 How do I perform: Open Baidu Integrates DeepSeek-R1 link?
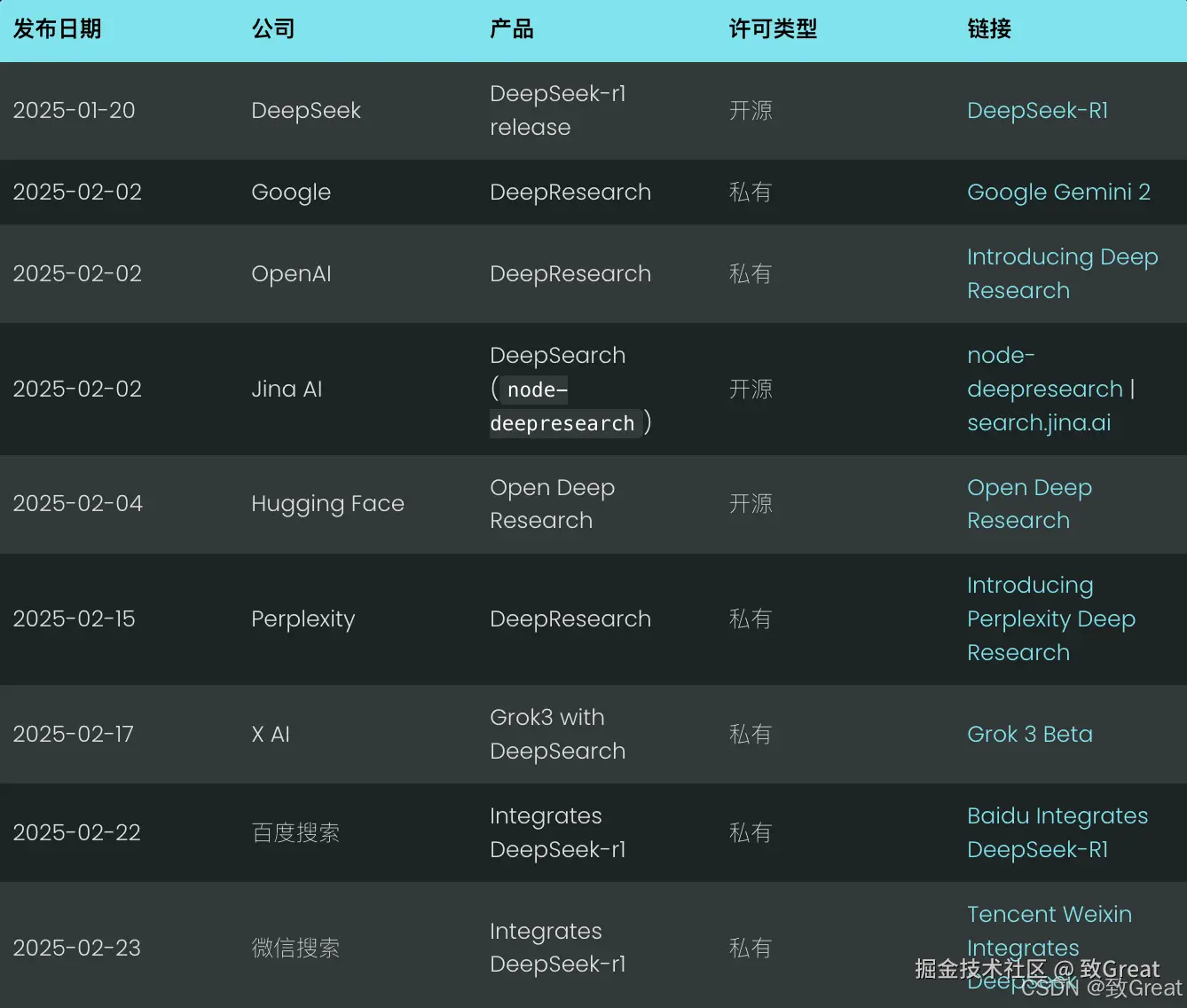1057,832
